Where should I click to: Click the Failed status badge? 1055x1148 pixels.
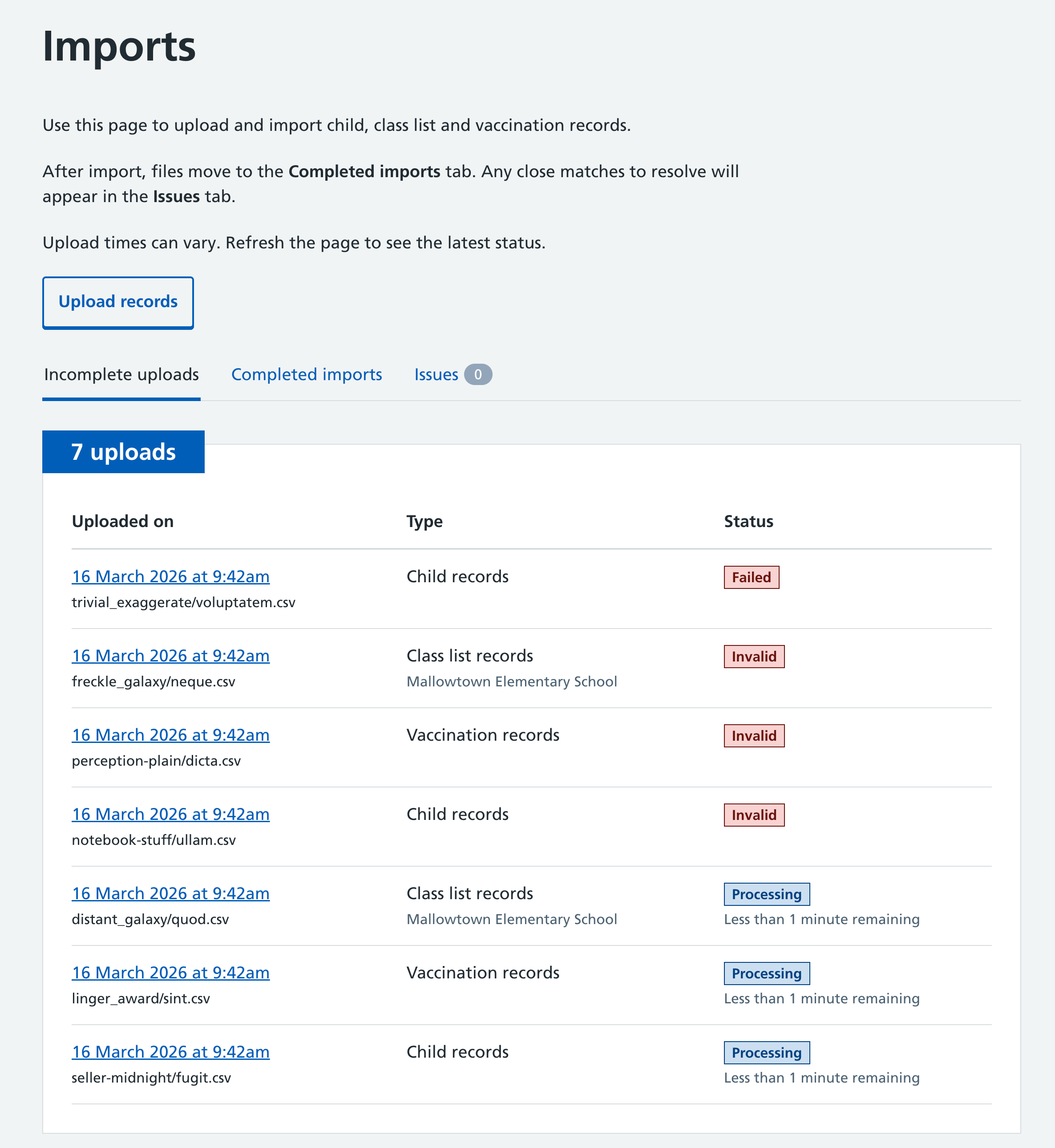click(751, 577)
